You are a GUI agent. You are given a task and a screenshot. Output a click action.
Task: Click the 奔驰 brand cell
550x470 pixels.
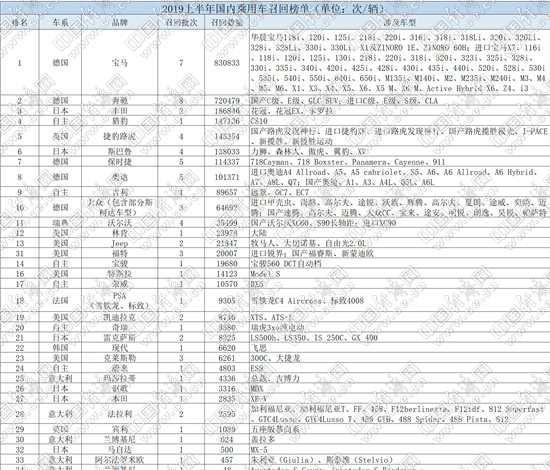120,101
